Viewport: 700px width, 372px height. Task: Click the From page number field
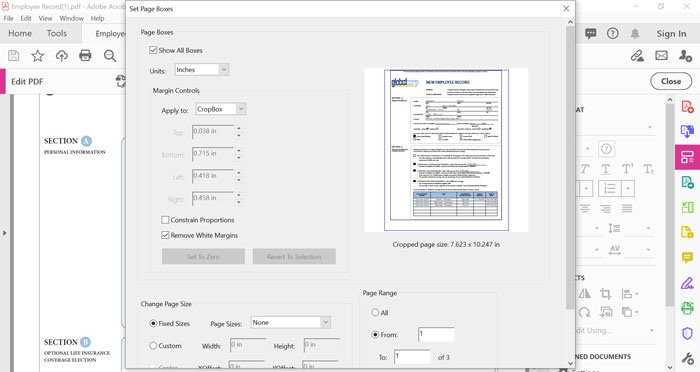(436, 334)
